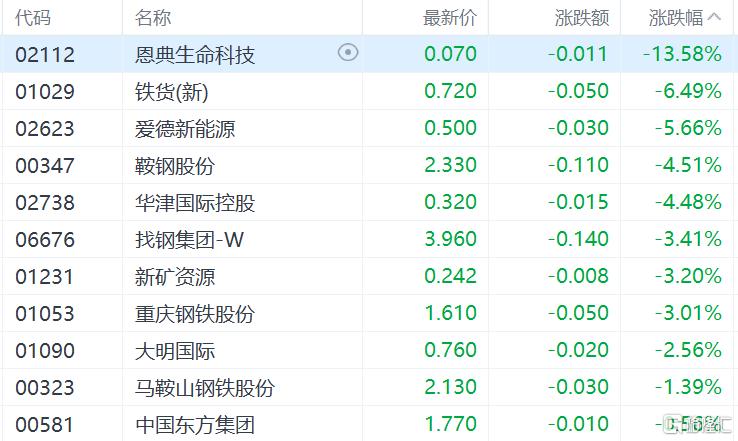Select stock code 02738
The width and height of the screenshot is (738, 441).
coord(45,203)
